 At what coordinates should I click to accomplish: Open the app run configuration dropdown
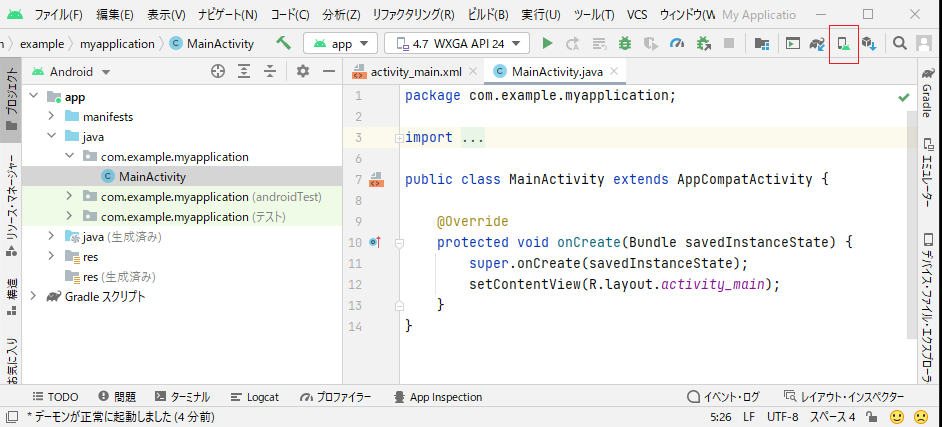[340, 43]
